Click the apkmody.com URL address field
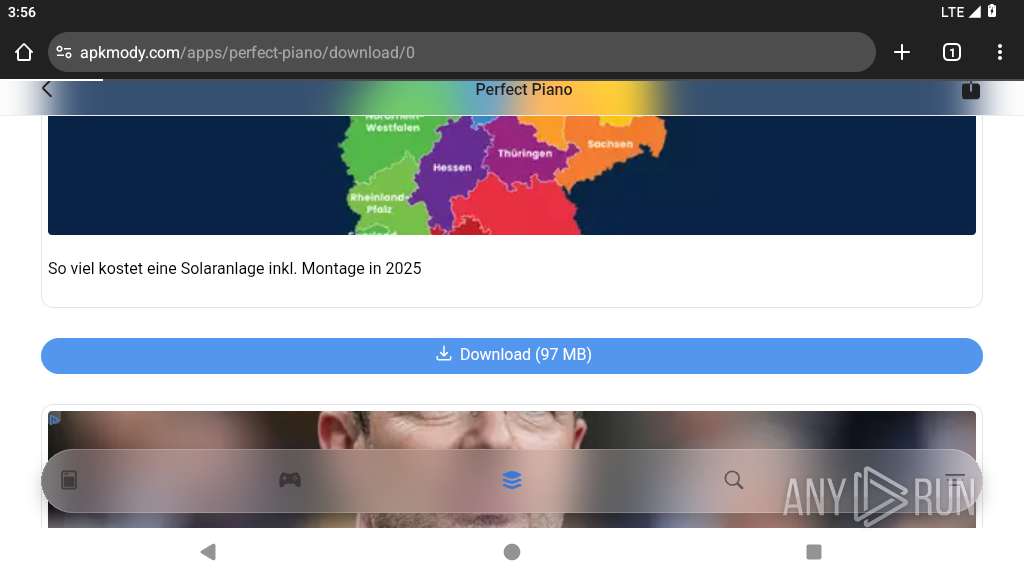 click(x=461, y=52)
